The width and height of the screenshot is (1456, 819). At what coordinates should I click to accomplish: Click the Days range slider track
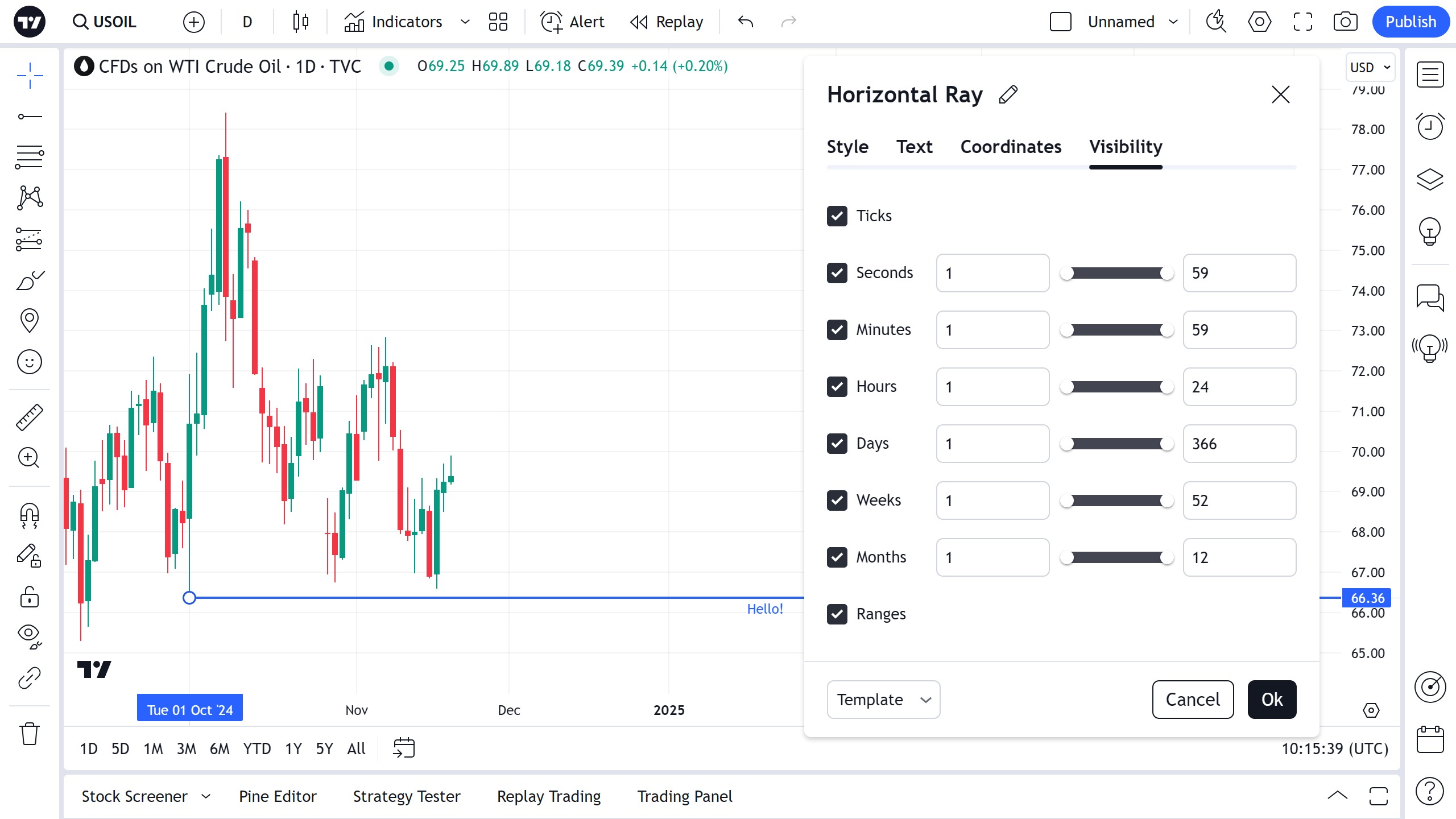pyautogui.click(x=1116, y=444)
